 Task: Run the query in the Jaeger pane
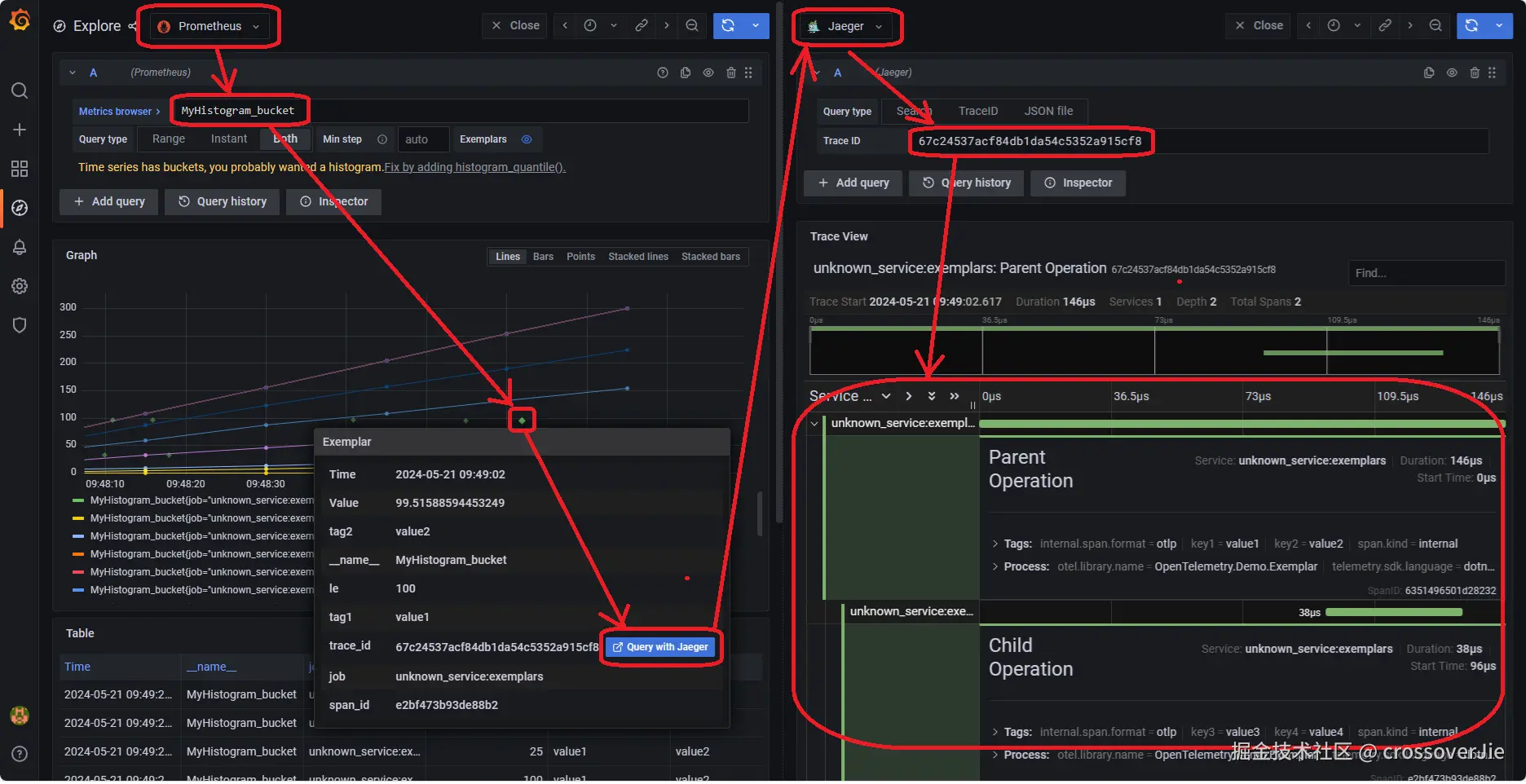1471,26
